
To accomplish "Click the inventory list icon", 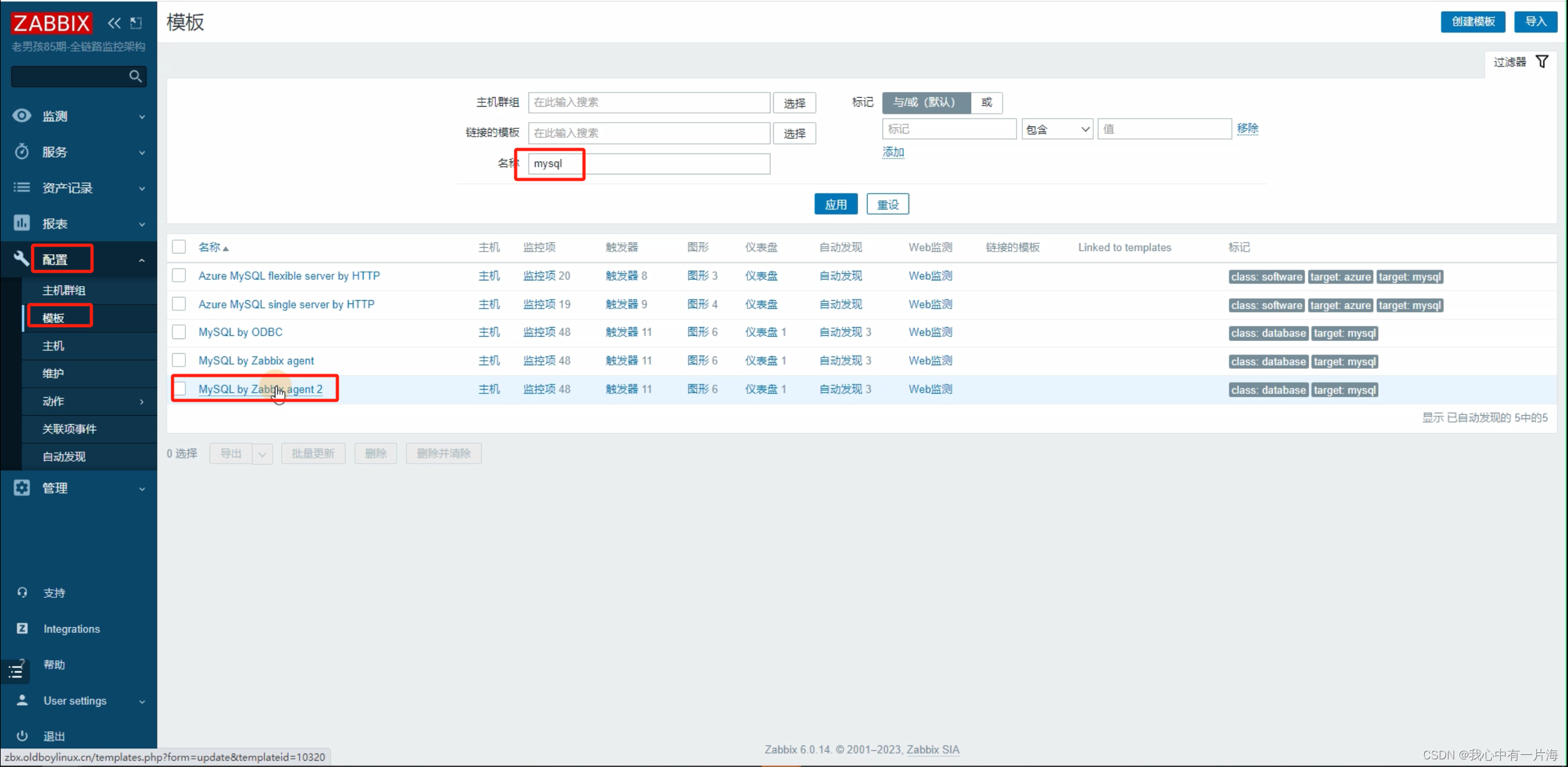I will [x=22, y=187].
